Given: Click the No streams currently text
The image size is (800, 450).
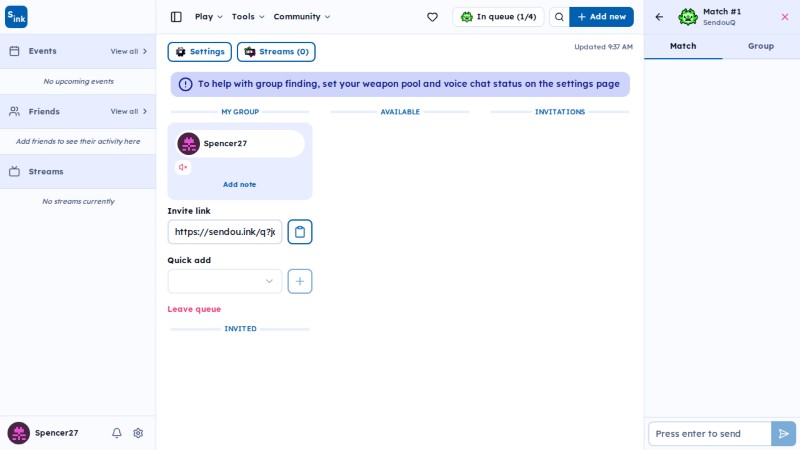Looking at the screenshot, I should [78, 201].
